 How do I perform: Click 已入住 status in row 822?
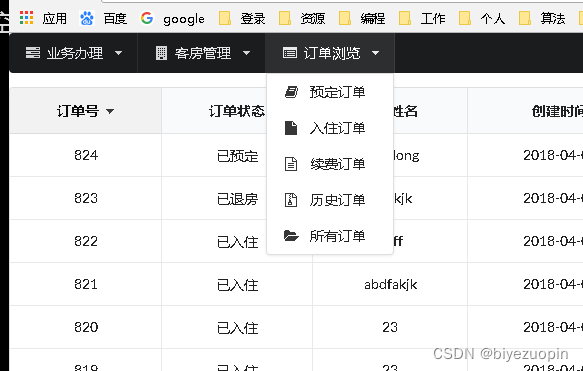[x=238, y=242]
